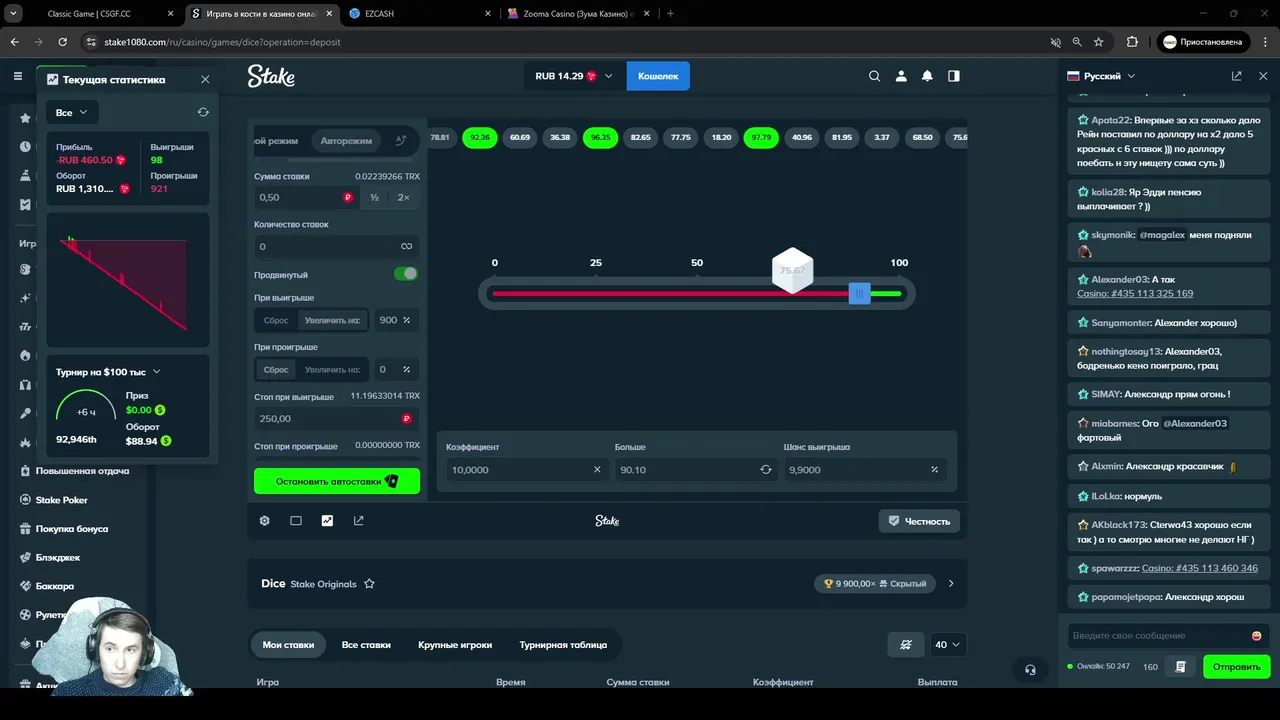Expand the RUB 14.29 balance dropdown

(x=574, y=76)
